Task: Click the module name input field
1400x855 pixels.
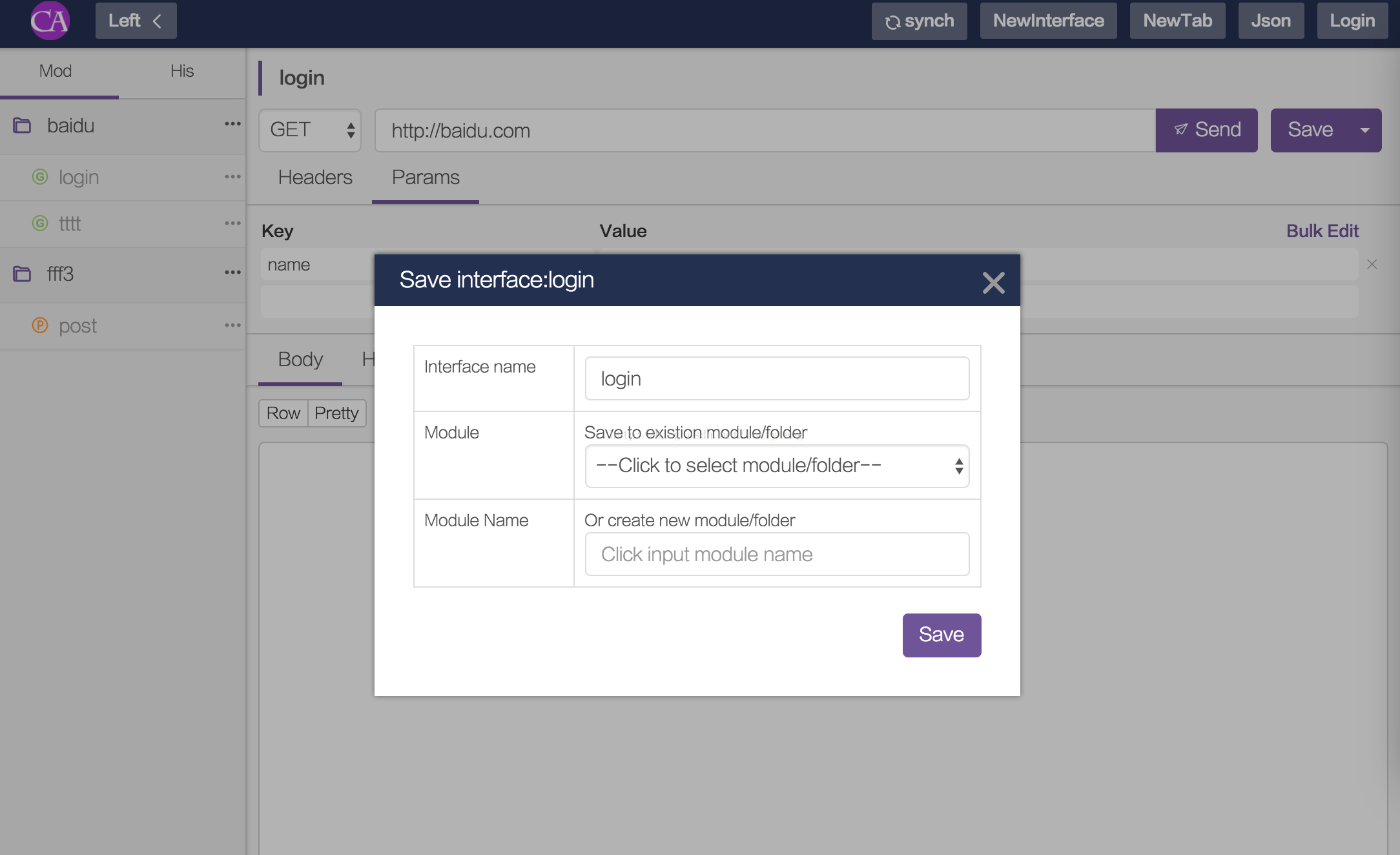Action: point(777,554)
